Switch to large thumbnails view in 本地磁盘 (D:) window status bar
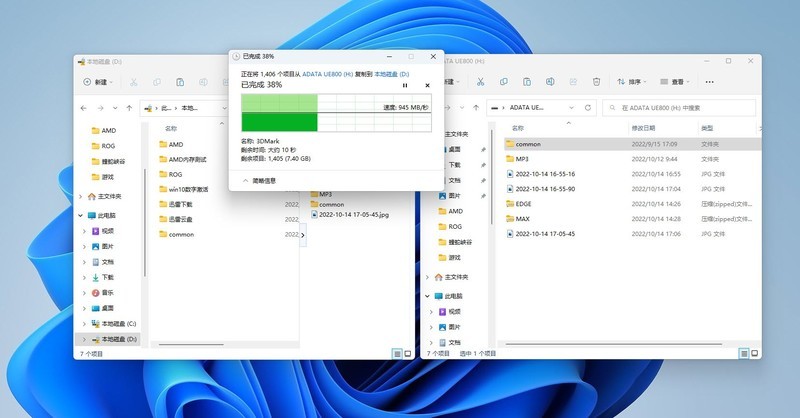This screenshot has height=418, width=800. (x=408, y=354)
